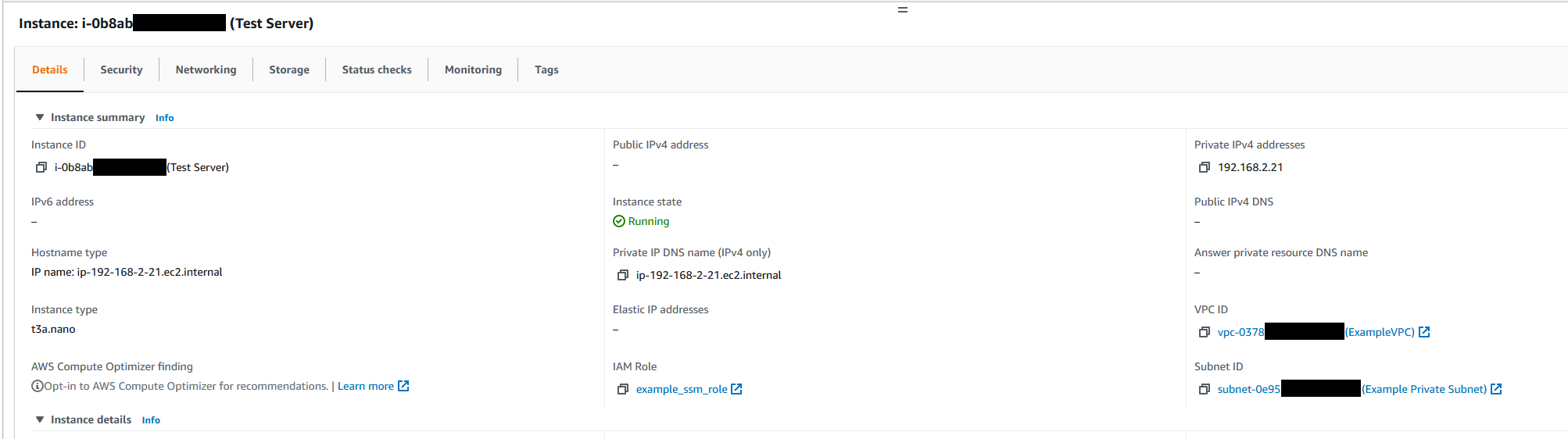Switch to the Security tab
This screenshot has height=439, width=1568.
(121, 70)
